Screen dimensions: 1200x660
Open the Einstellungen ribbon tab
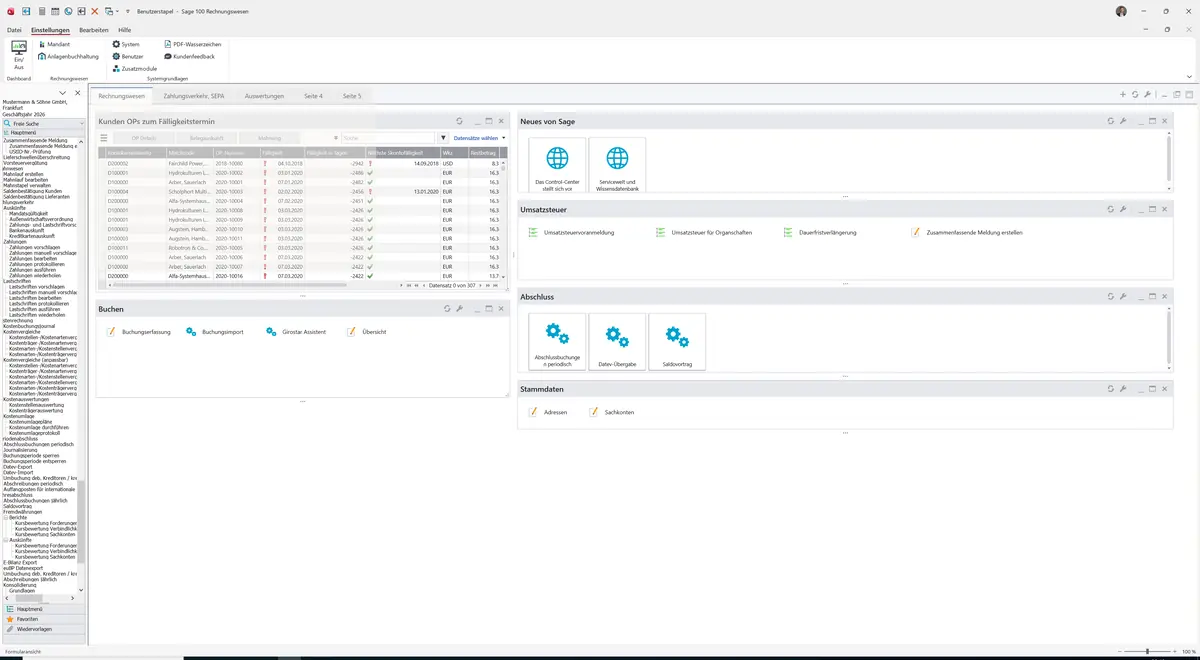[50, 30]
